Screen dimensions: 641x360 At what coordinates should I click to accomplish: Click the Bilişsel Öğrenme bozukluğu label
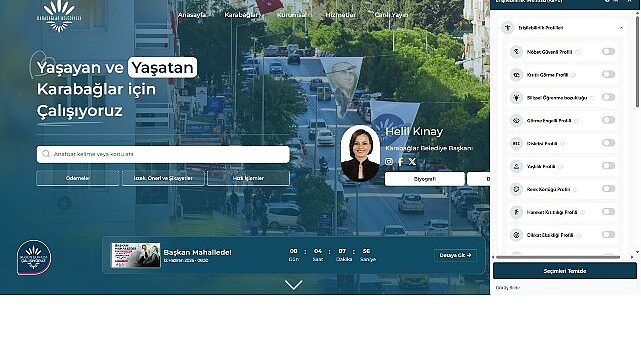557,98
